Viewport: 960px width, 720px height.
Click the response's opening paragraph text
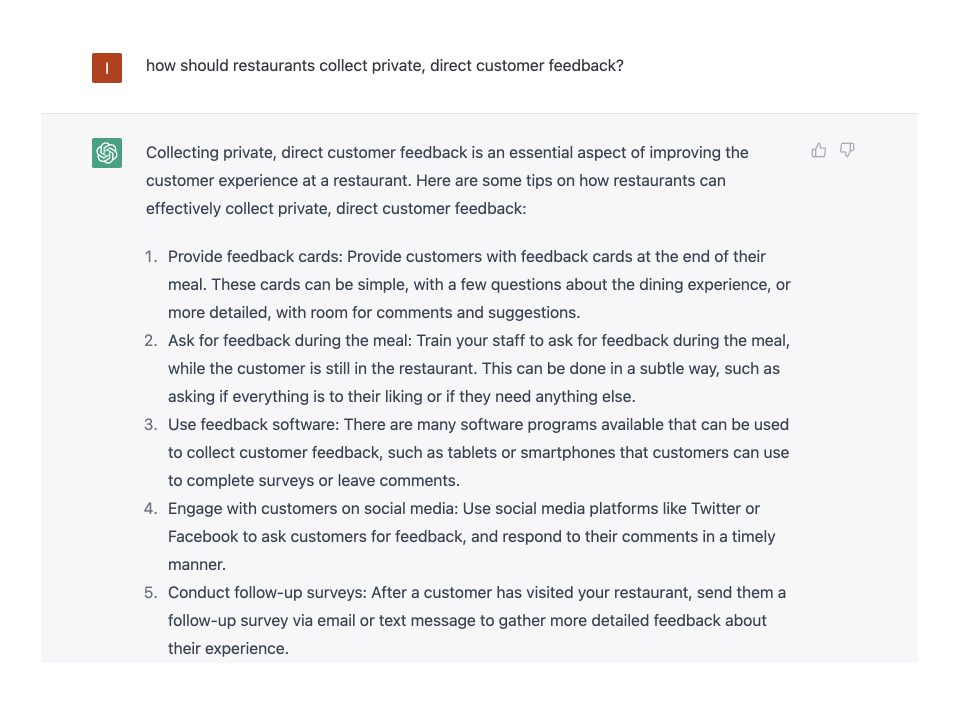tap(447, 181)
